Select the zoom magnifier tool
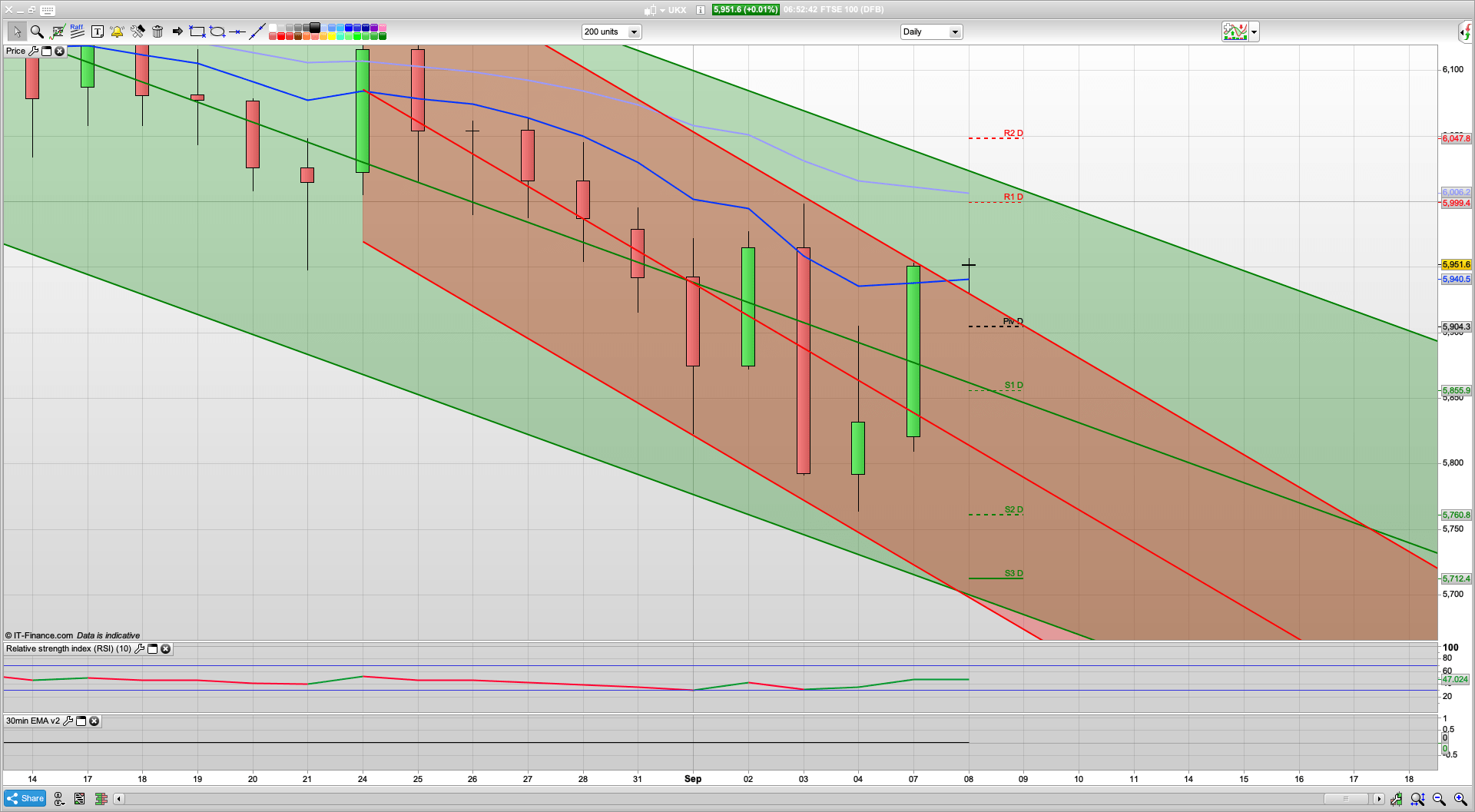 [36, 31]
